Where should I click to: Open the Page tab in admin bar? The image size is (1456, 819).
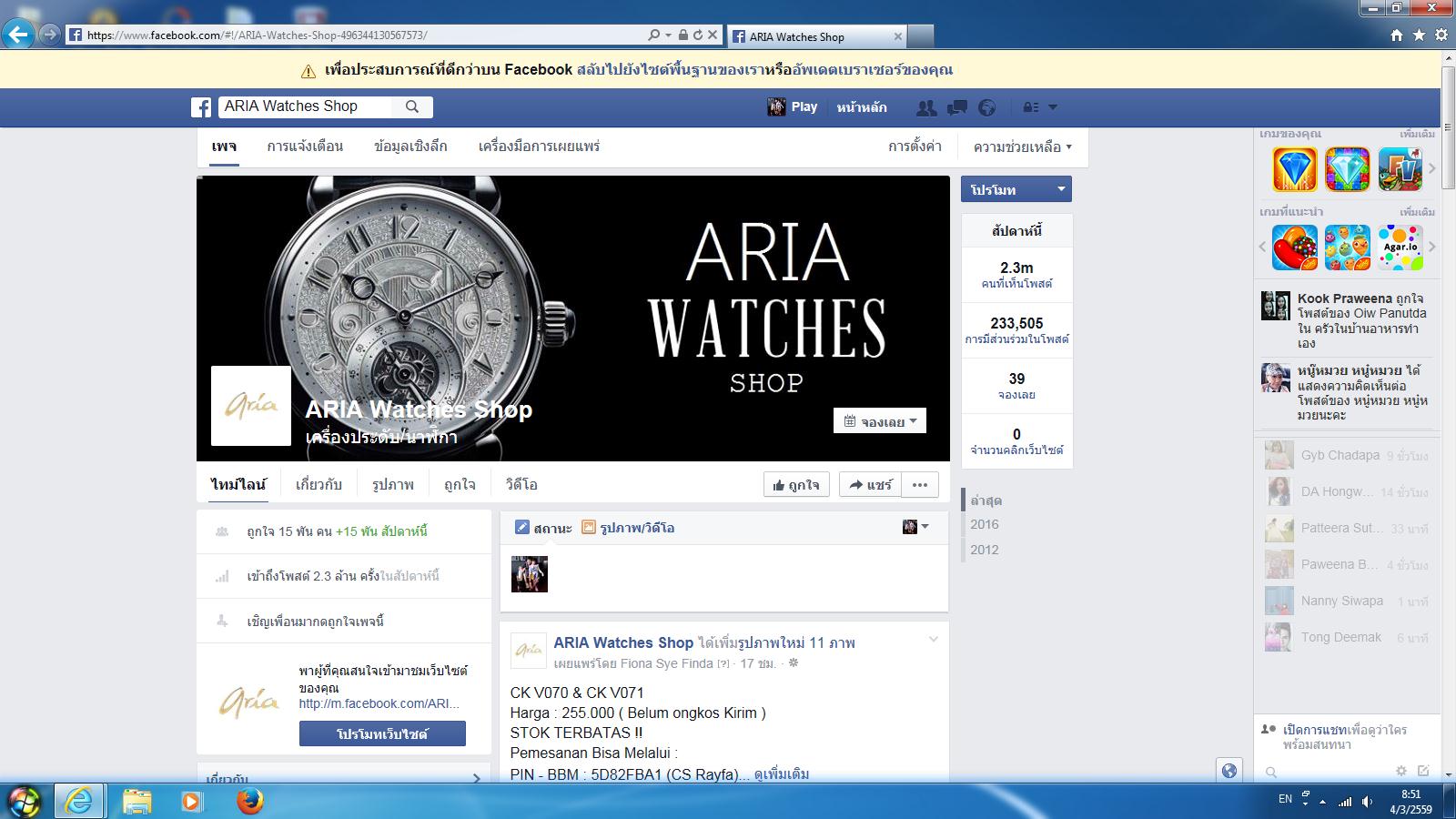(224, 147)
